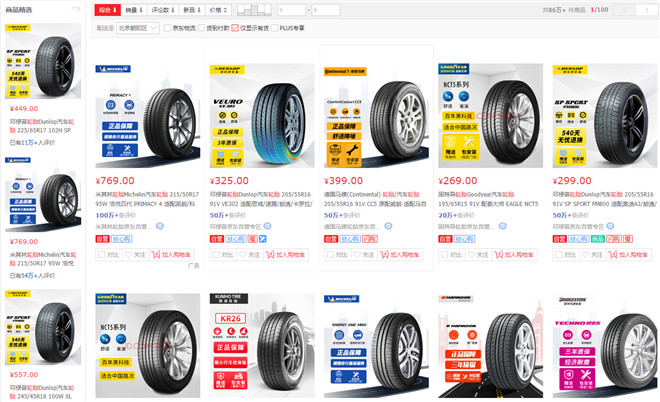Screen dimensions: 660x402
Task: Open sidebar Dunlop 225/65R17 102H product link
Action: click(x=42, y=126)
